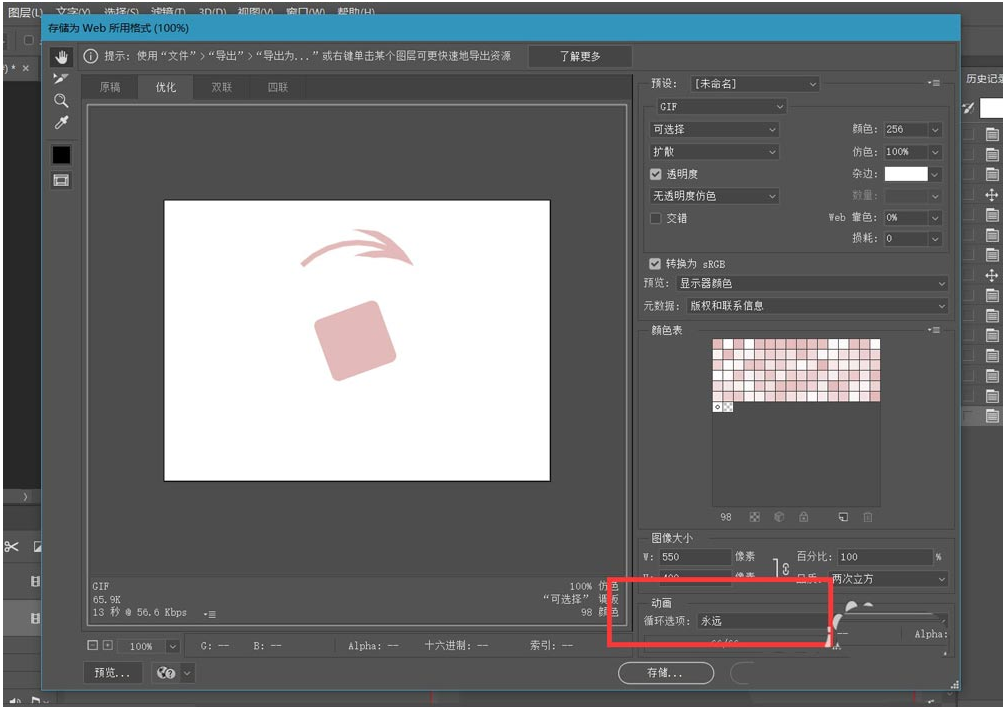The height and width of the screenshot is (709, 1003).
Task: Select the Eyedropper tool
Action: pyautogui.click(x=61, y=123)
